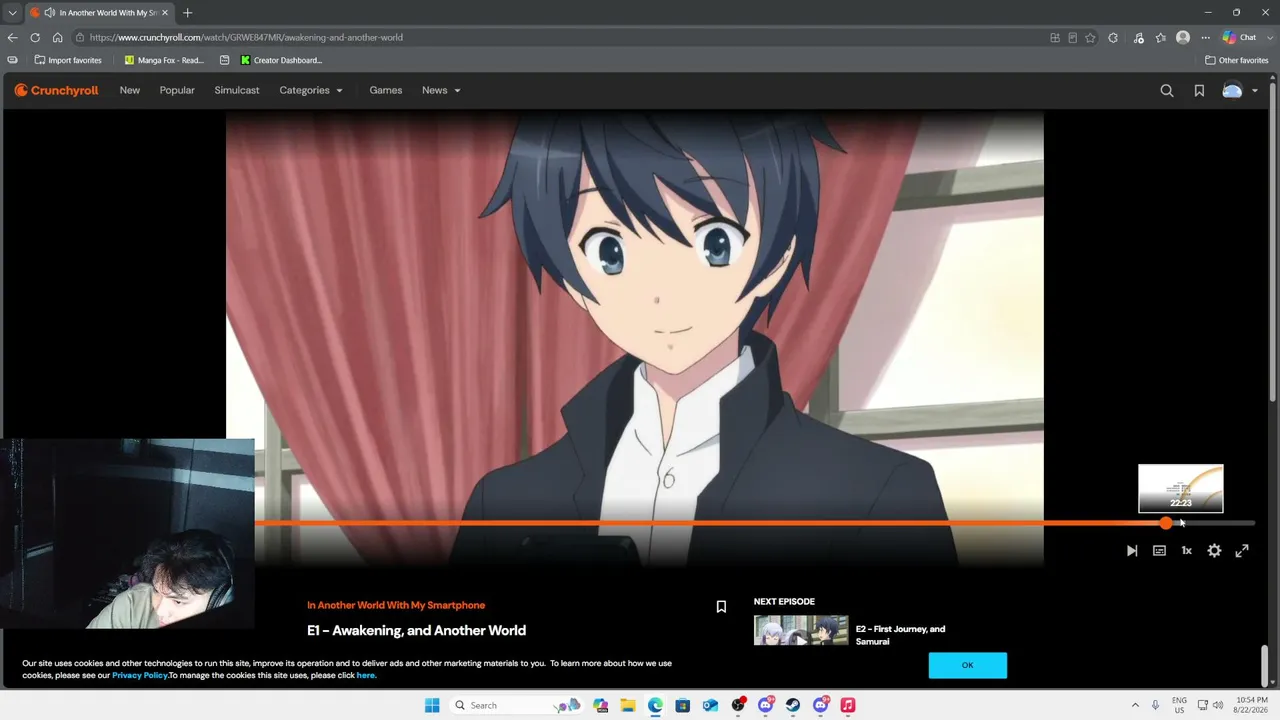
Task: Open Microsoft Store from taskbar
Action: point(683,705)
